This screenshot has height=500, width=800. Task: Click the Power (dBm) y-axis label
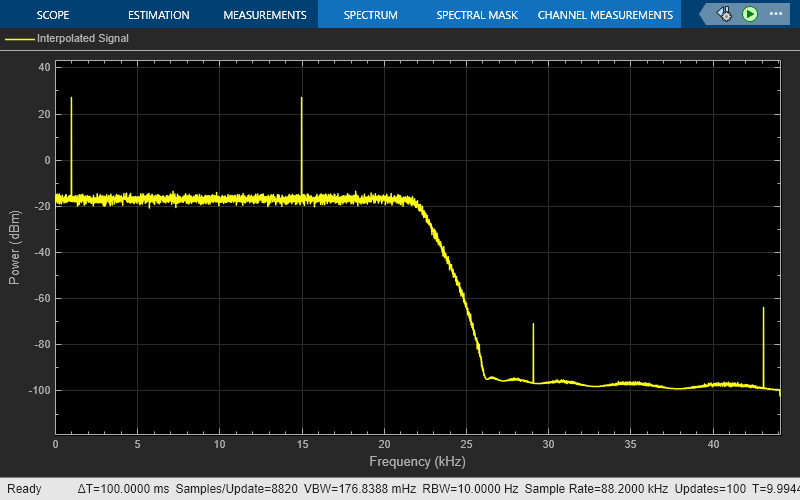coord(14,247)
